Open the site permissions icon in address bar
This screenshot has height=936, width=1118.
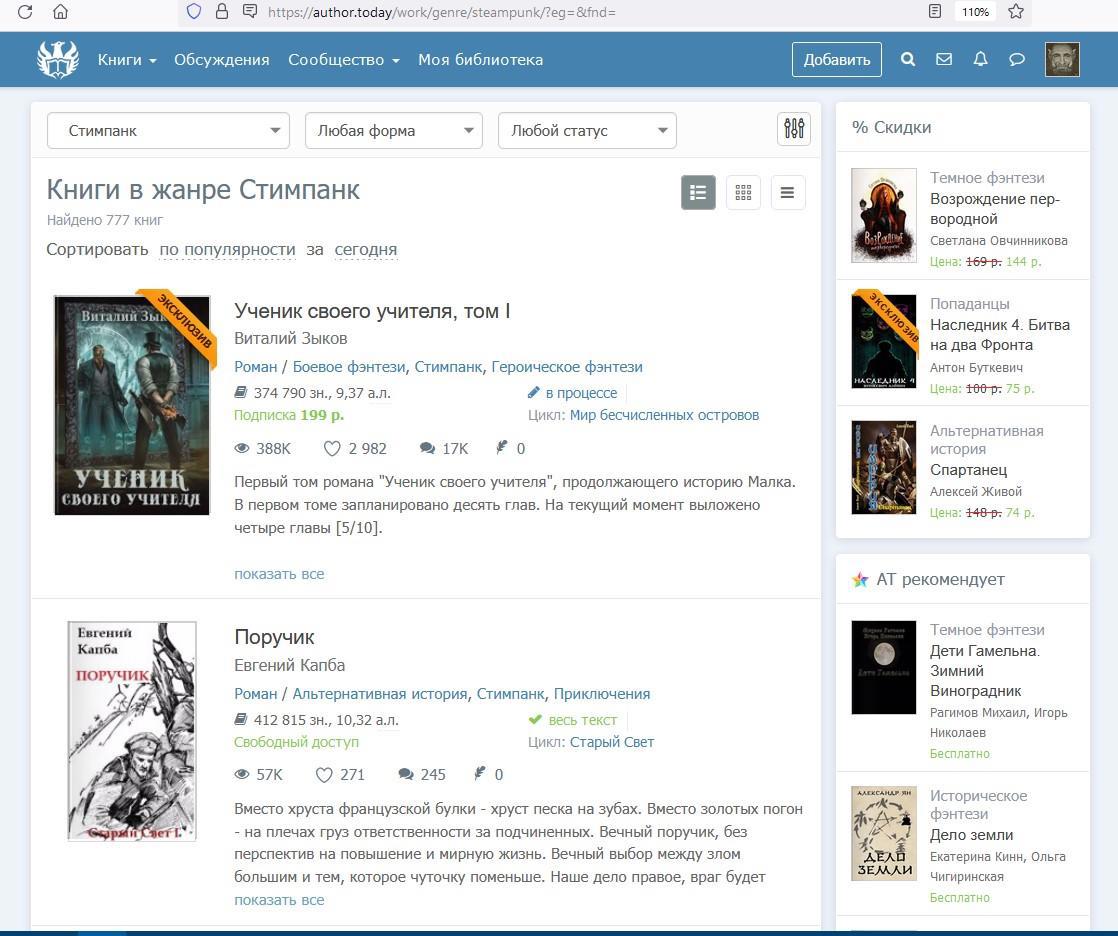tap(250, 11)
